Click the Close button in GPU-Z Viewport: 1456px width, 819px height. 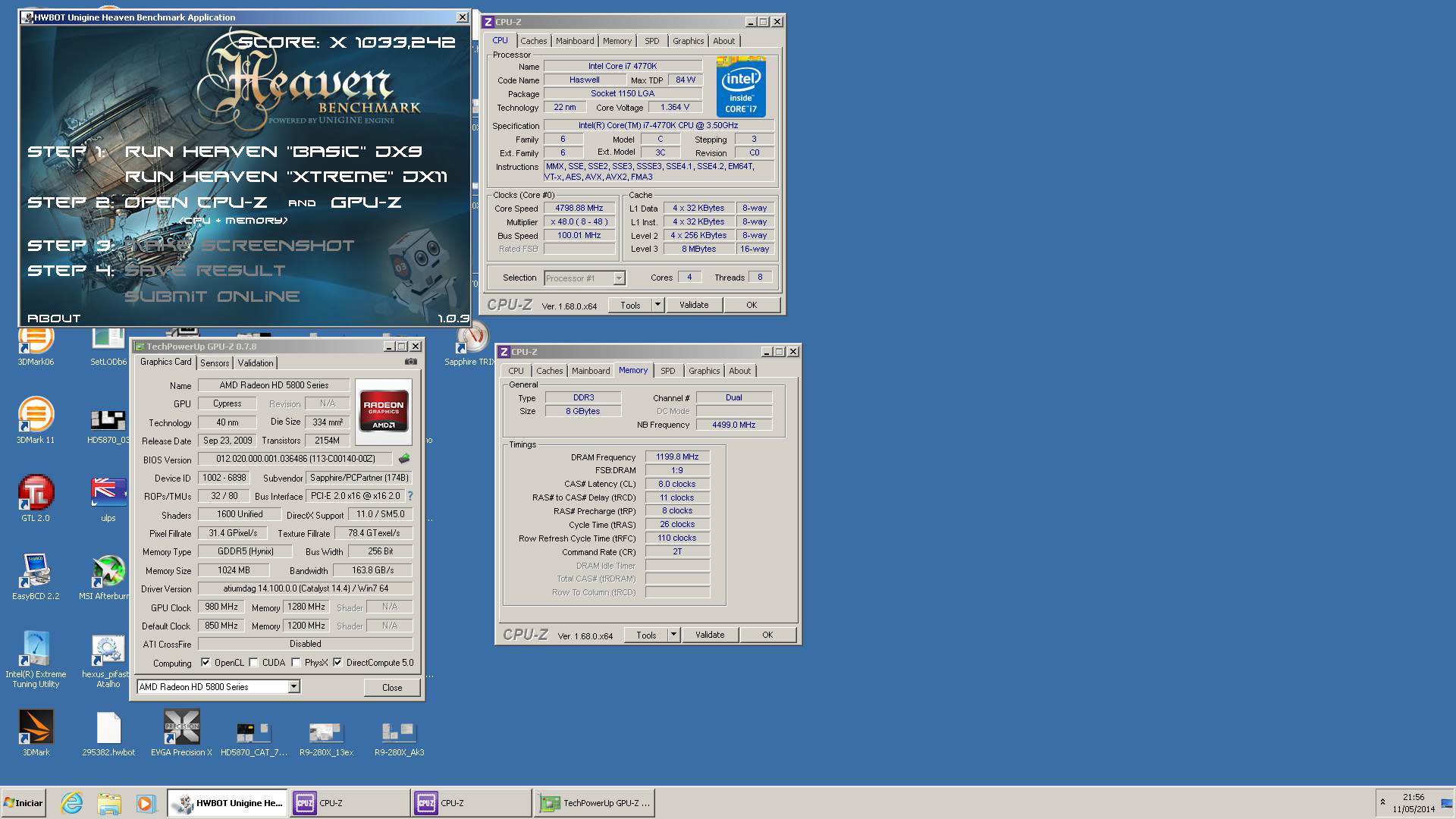coord(392,688)
